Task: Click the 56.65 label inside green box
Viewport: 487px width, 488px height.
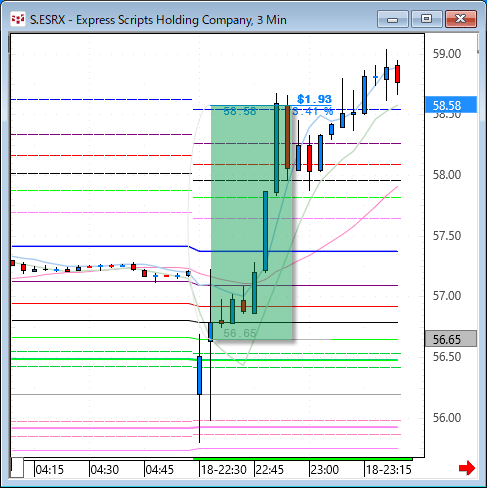Action: click(240, 333)
